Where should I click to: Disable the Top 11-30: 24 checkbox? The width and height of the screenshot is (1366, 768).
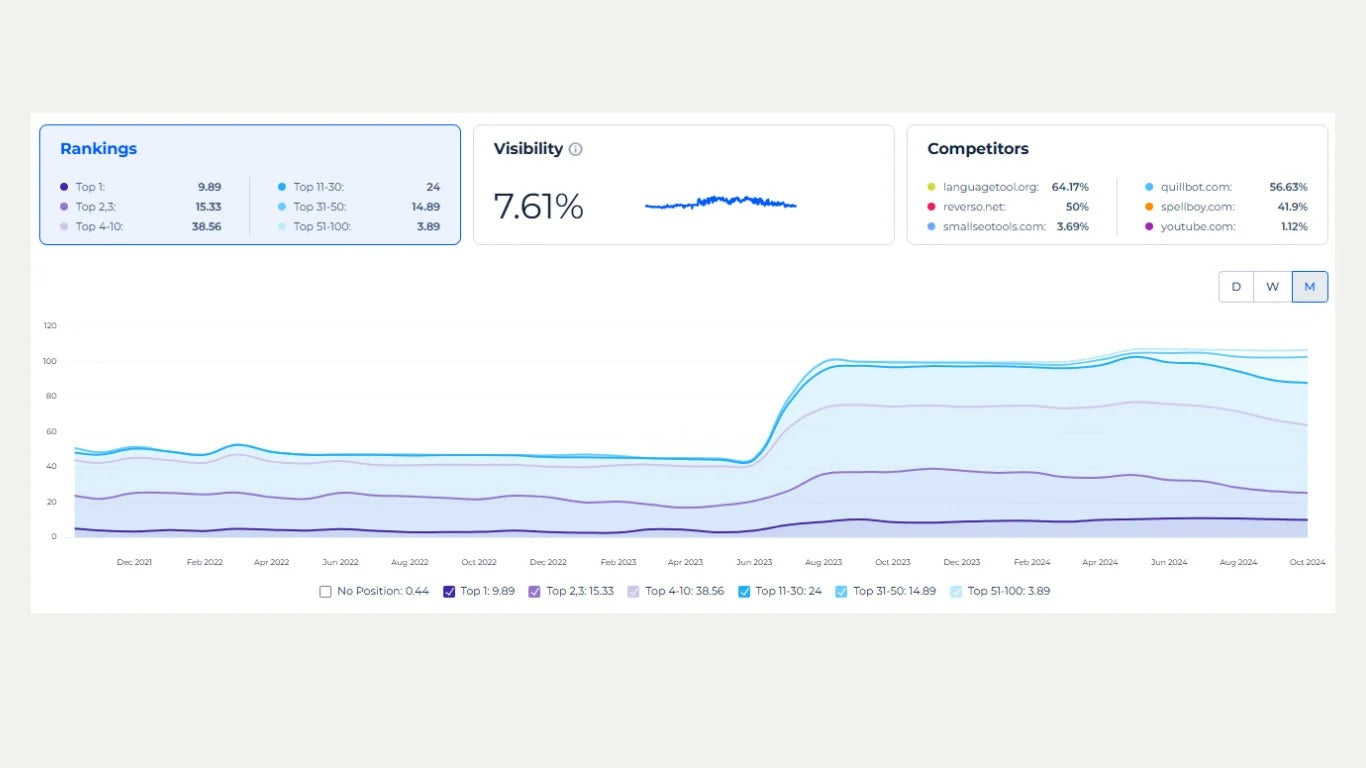coord(744,591)
